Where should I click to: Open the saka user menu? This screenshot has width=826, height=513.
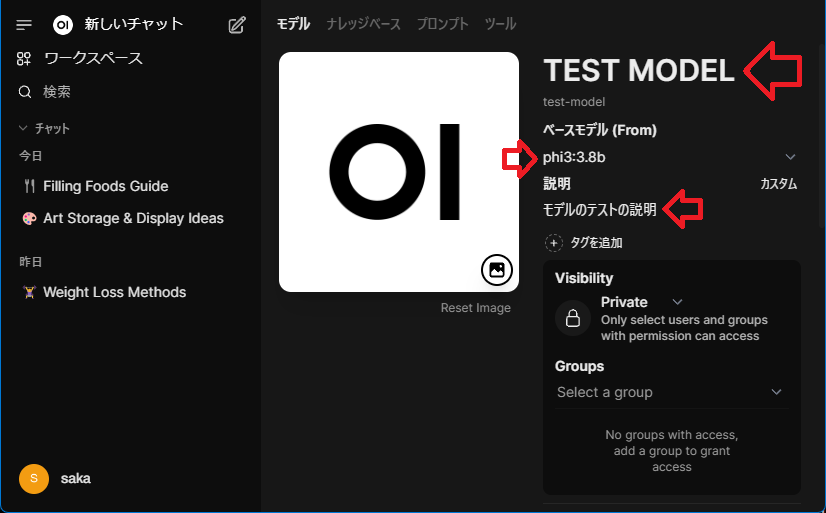[x=75, y=478]
